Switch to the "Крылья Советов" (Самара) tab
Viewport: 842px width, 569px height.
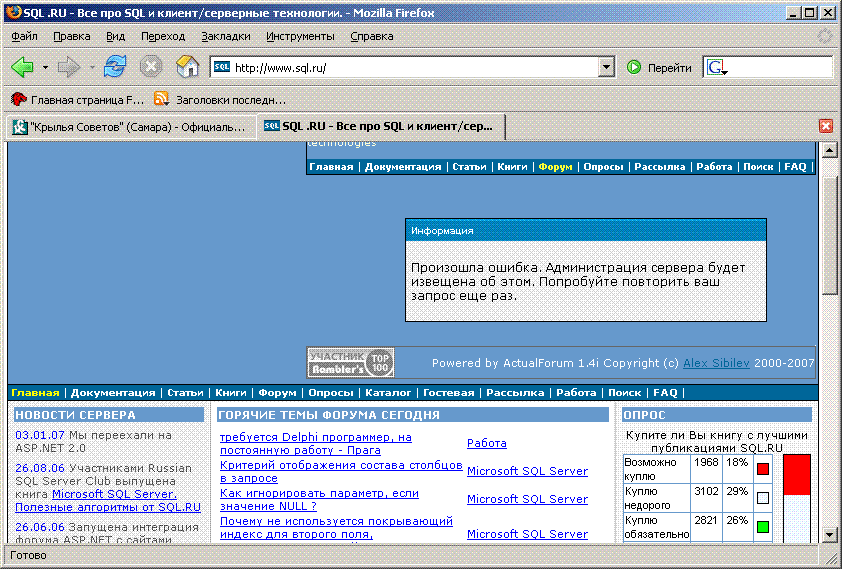[128, 127]
